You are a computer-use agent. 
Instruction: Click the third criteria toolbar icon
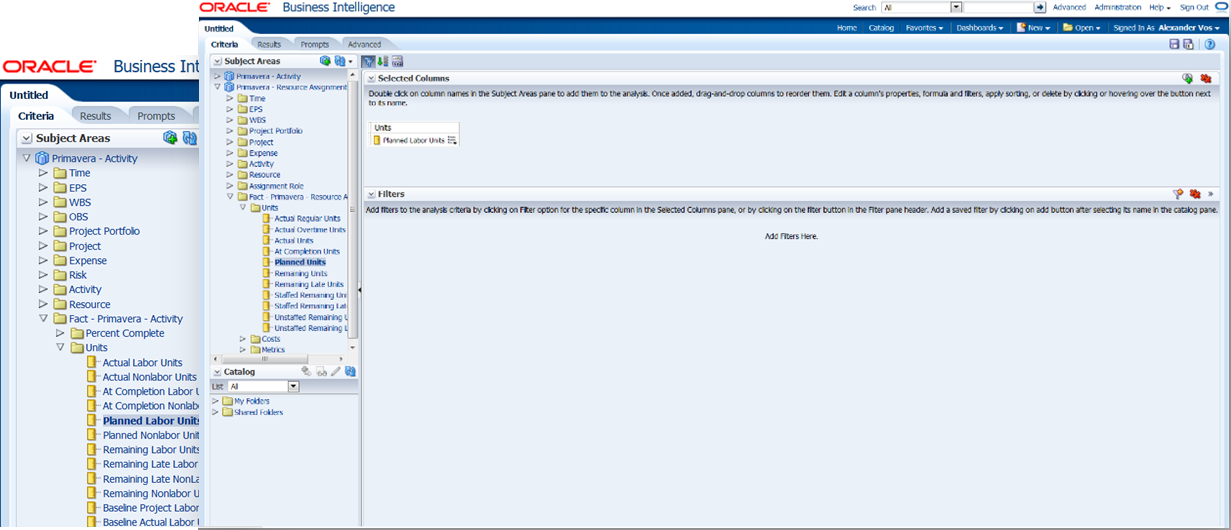397,61
